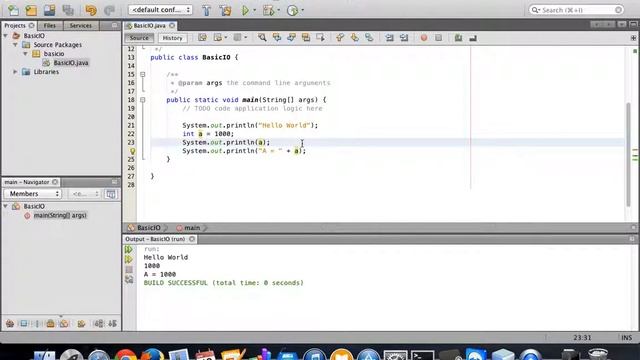
Task: Click the Toggle Highlight Search icon
Action: (x=306, y=38)
